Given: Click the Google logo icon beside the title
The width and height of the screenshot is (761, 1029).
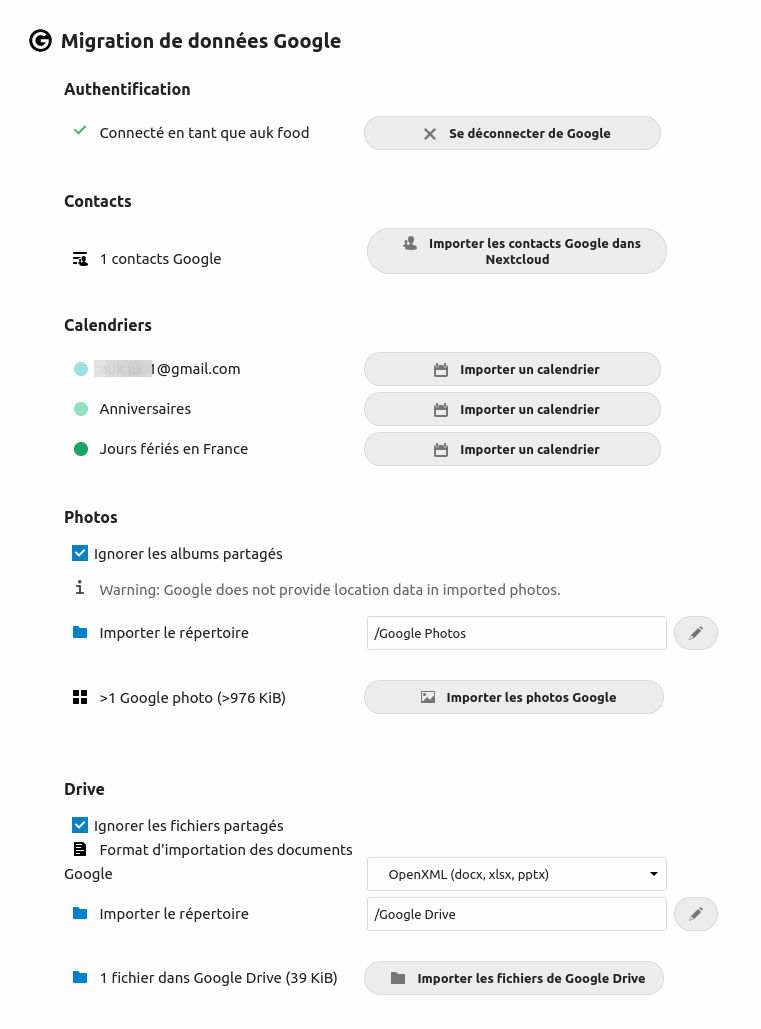Looking at the screenshot, I should coord(41,41).
